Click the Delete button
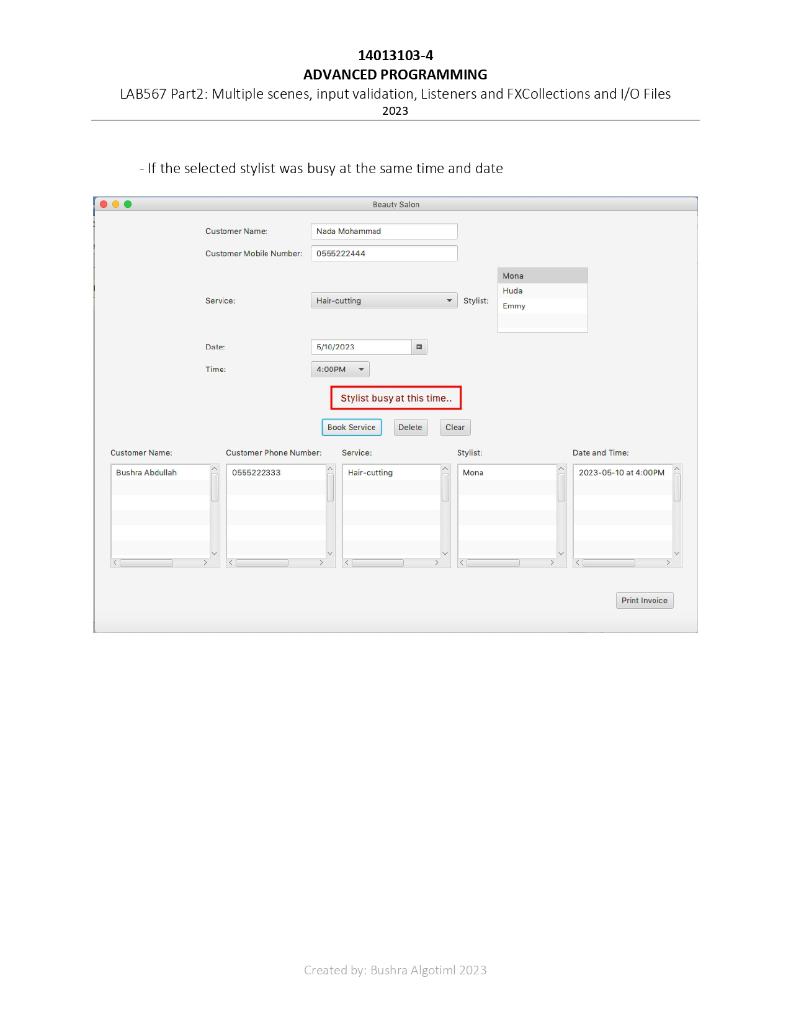 point(410,427)
